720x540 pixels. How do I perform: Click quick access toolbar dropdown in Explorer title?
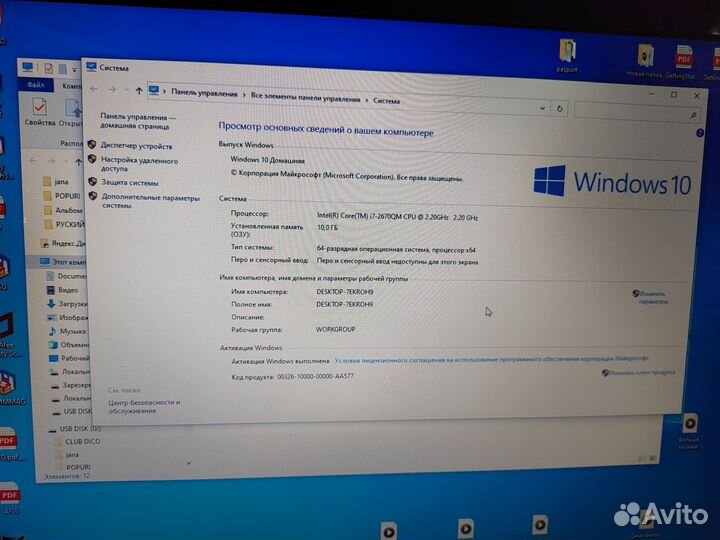tap(74, 70)
